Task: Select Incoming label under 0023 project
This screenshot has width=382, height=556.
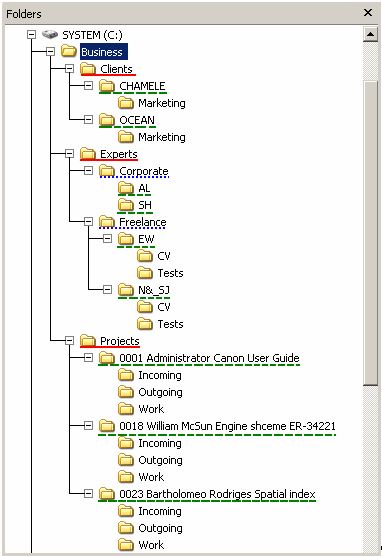Action: (160, 511)
